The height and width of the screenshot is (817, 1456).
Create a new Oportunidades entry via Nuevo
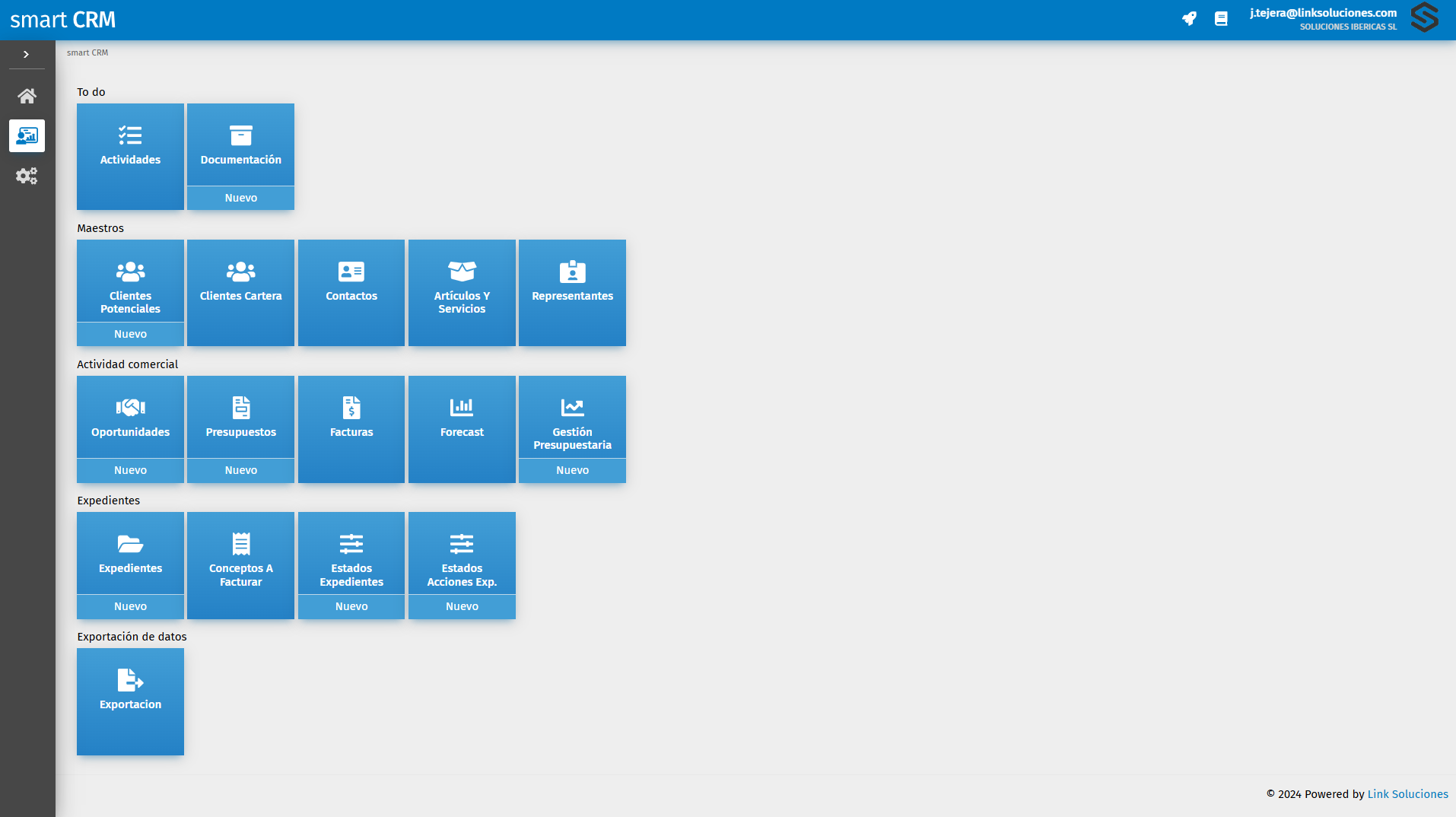pos(130,470)
